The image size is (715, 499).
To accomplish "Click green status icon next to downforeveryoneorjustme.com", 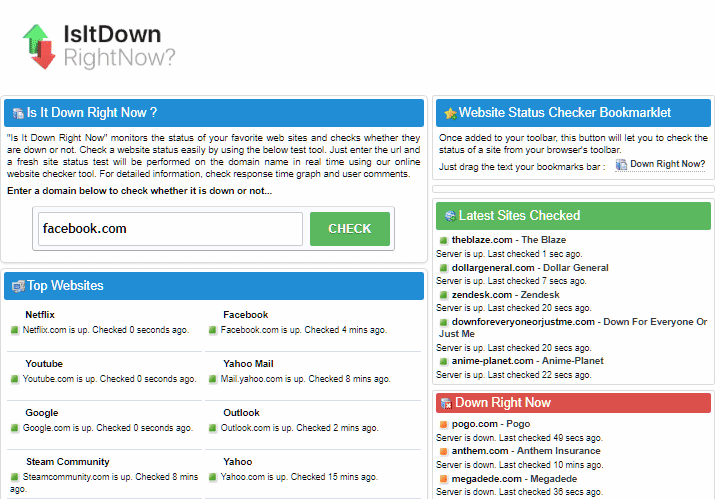I will (443, 322).
